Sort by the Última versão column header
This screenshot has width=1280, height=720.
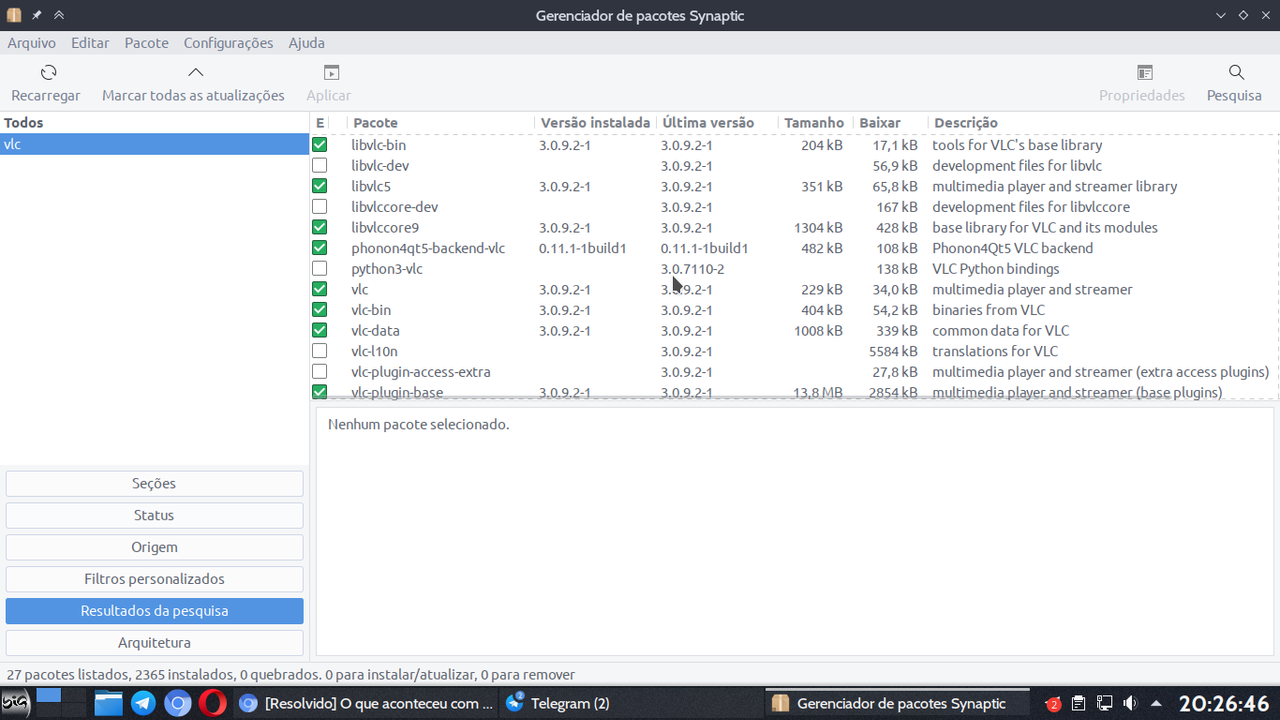pyautogui.click(x=717, y=123)
